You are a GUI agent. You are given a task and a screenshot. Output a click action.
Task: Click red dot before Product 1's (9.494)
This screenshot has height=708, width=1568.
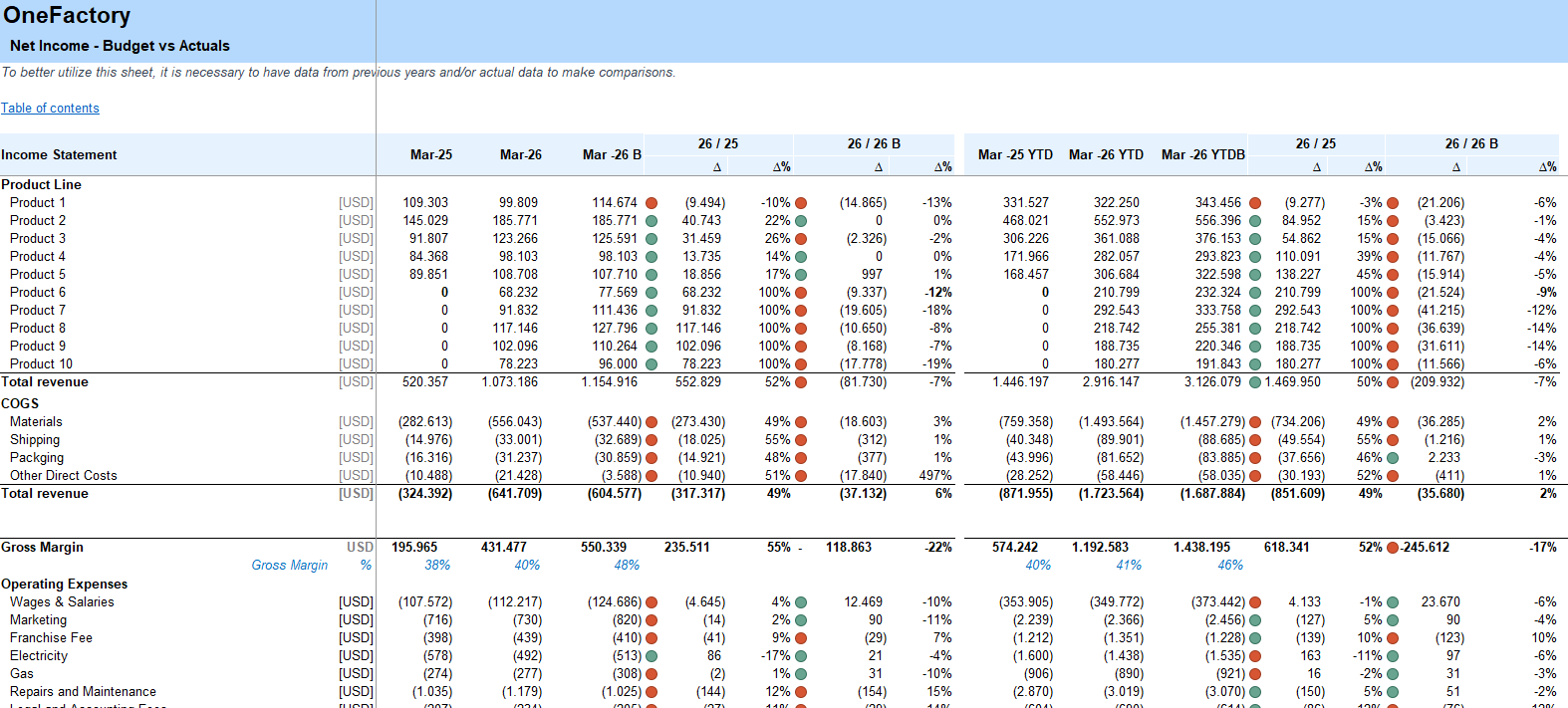point(652,203)
